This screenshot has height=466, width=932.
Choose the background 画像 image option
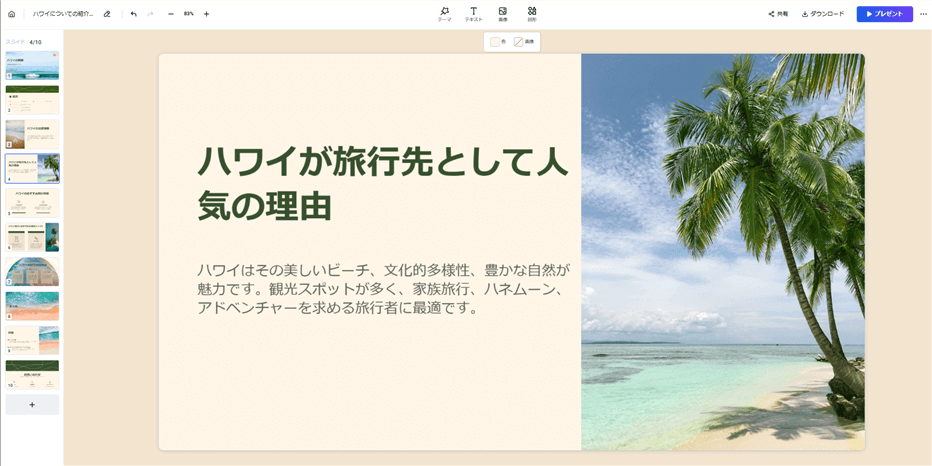(x=524, y=42)
